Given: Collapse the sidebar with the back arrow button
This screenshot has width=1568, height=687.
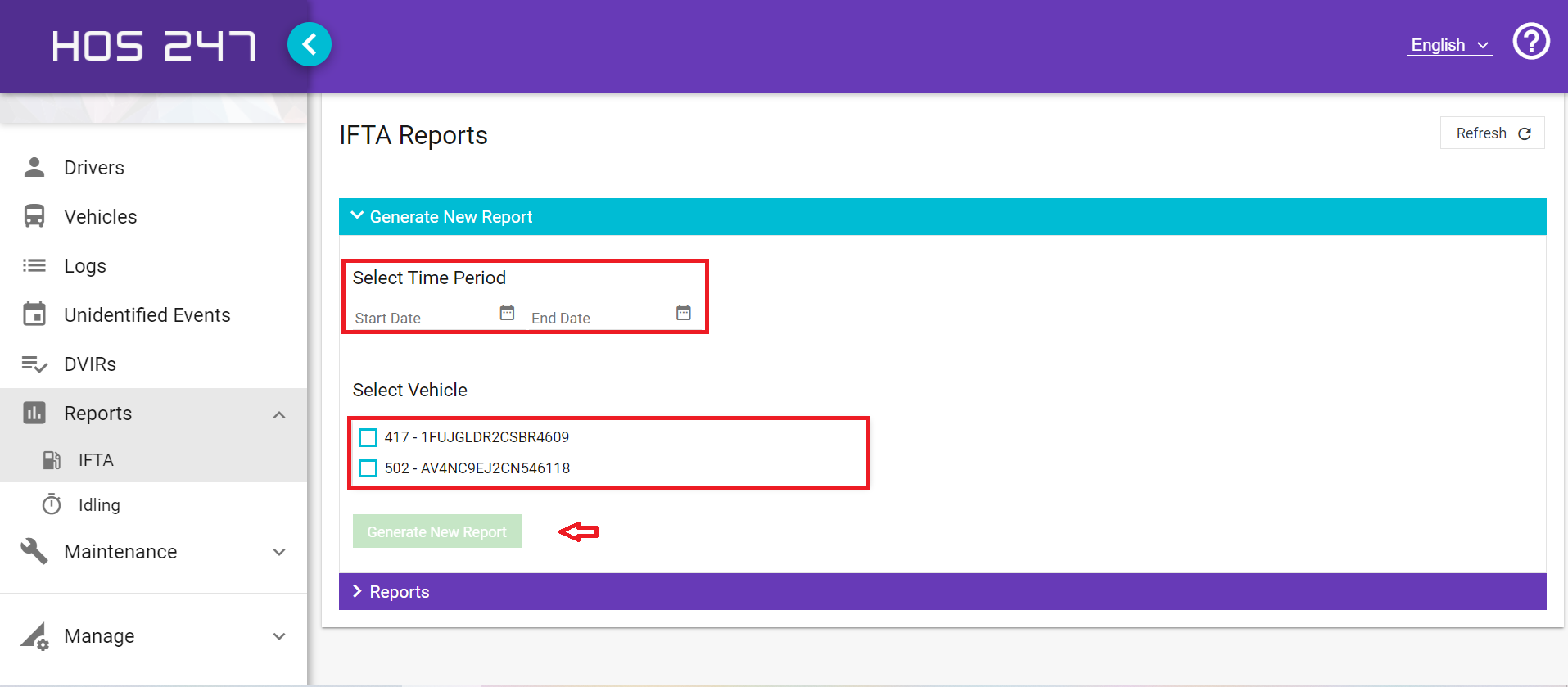Looking at the screenshot, I should pos(310,44).
